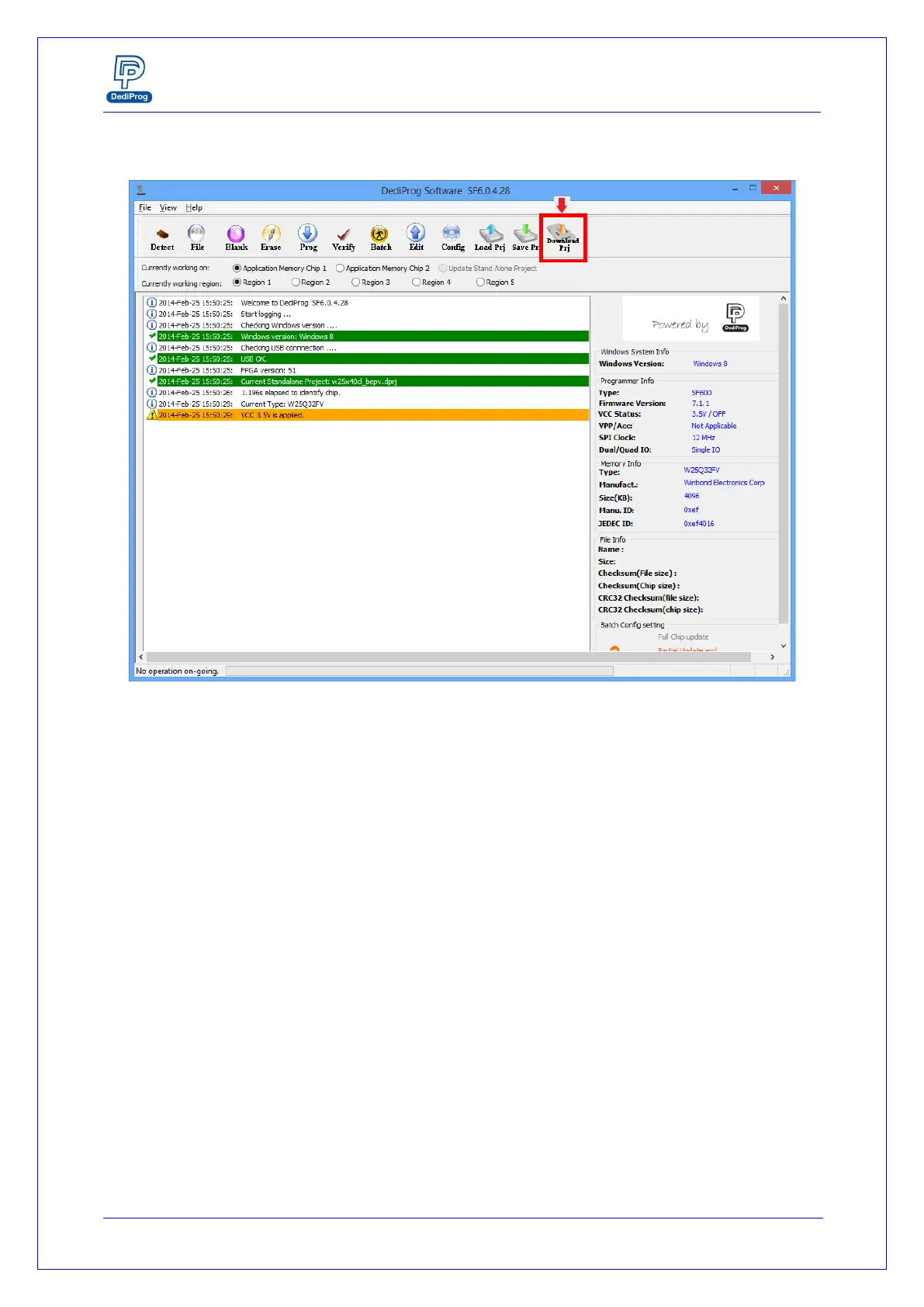Viewport: 924px width, 1307px height.
Task: Click the Manu. ID value 0xef
Action: 691,510
